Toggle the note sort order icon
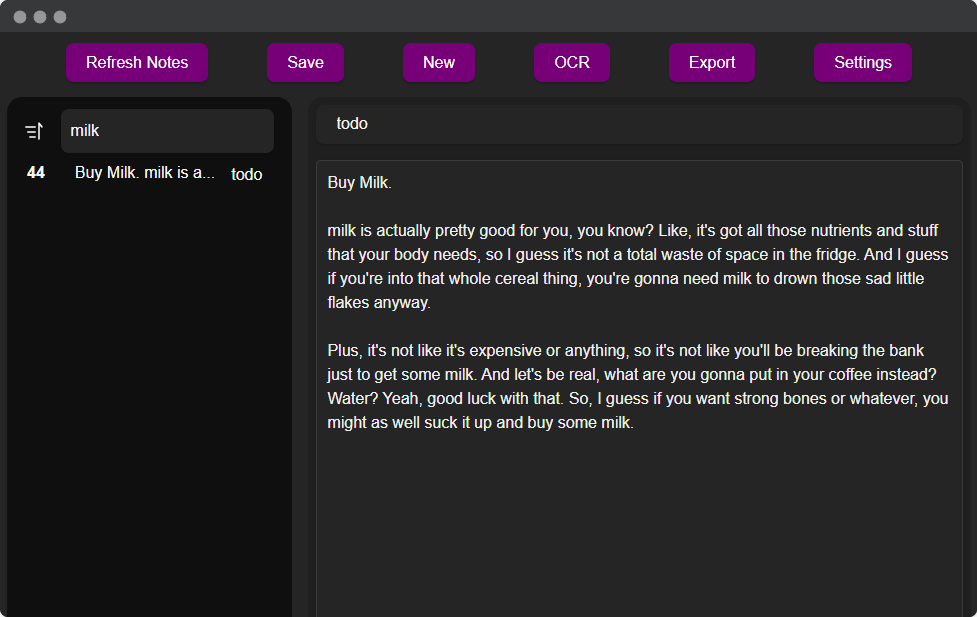The width and height of the screenshot is (977, 617). 34,130
